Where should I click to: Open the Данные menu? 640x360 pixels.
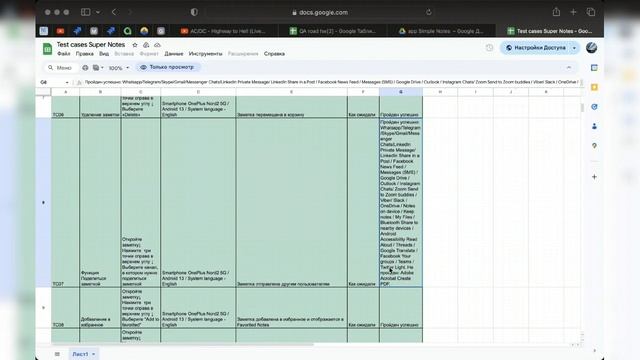(x=173, y=54)
